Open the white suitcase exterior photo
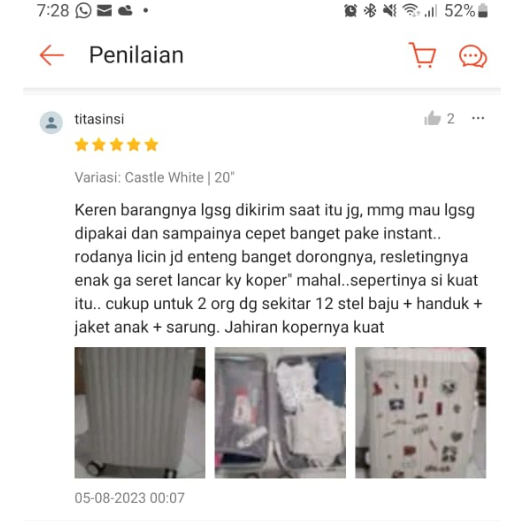Screen dimensions: 525x525 pyautogui.click(x=140, y=412)
